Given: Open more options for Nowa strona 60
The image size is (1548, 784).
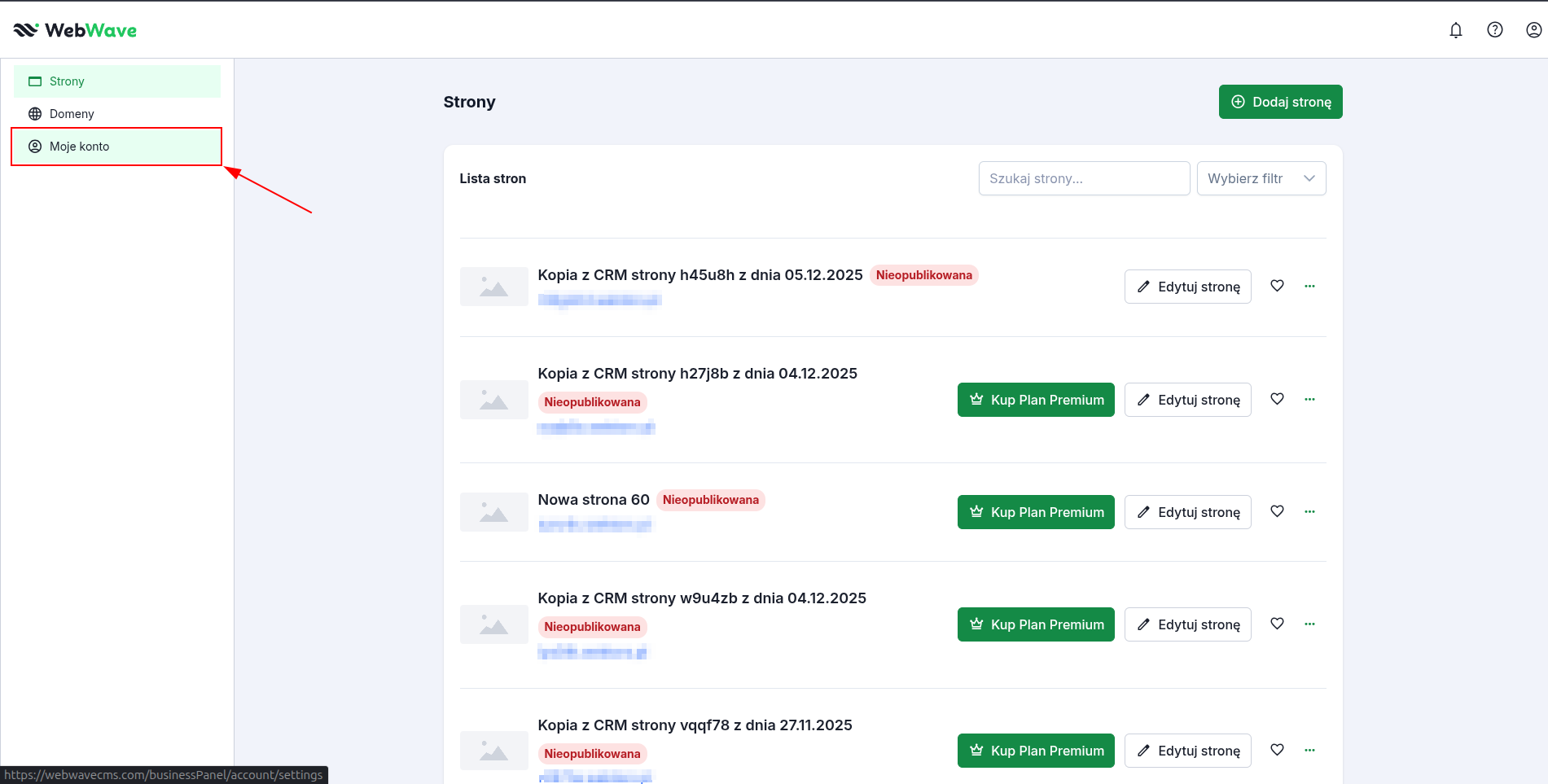Looking at the screenshot, I should pyautogui.click(x=1309, y=511).
